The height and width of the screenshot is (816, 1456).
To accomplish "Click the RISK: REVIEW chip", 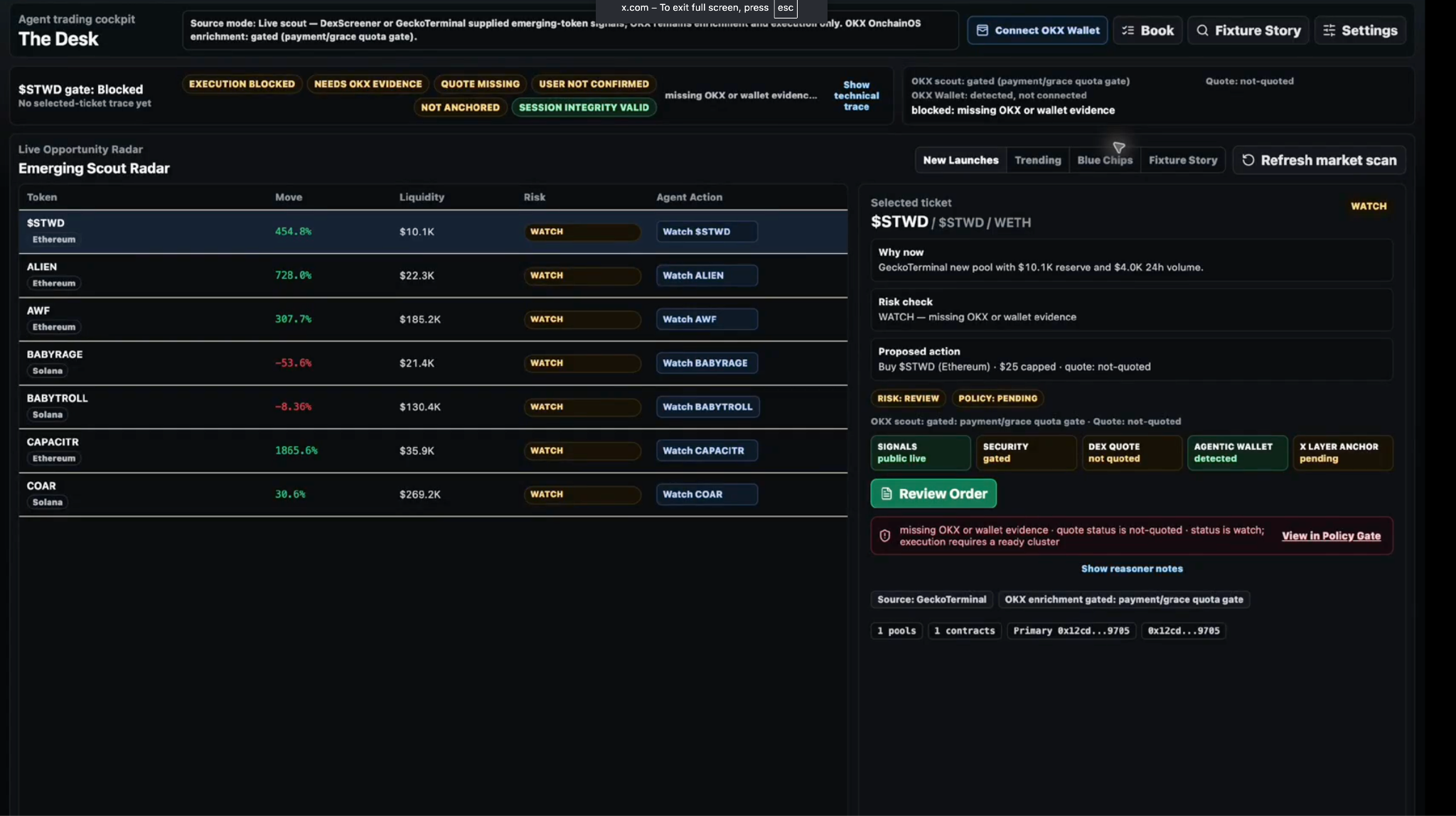I will pyautogui.click(x=908, y=398).
